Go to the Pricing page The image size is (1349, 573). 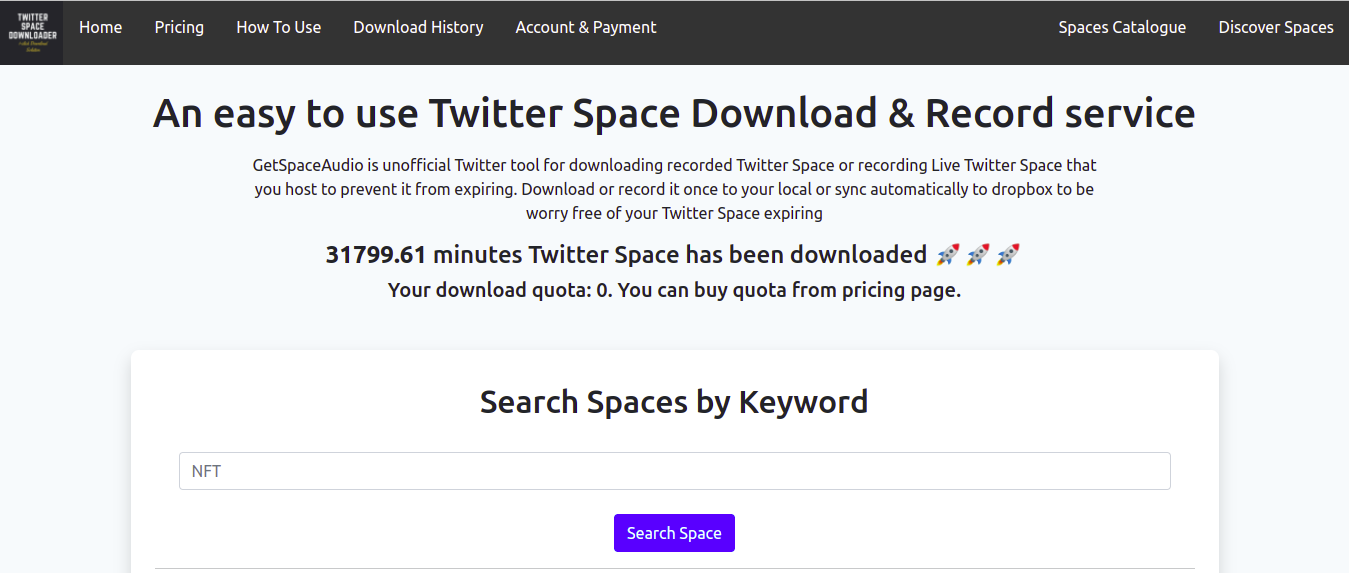pos(179,28)
